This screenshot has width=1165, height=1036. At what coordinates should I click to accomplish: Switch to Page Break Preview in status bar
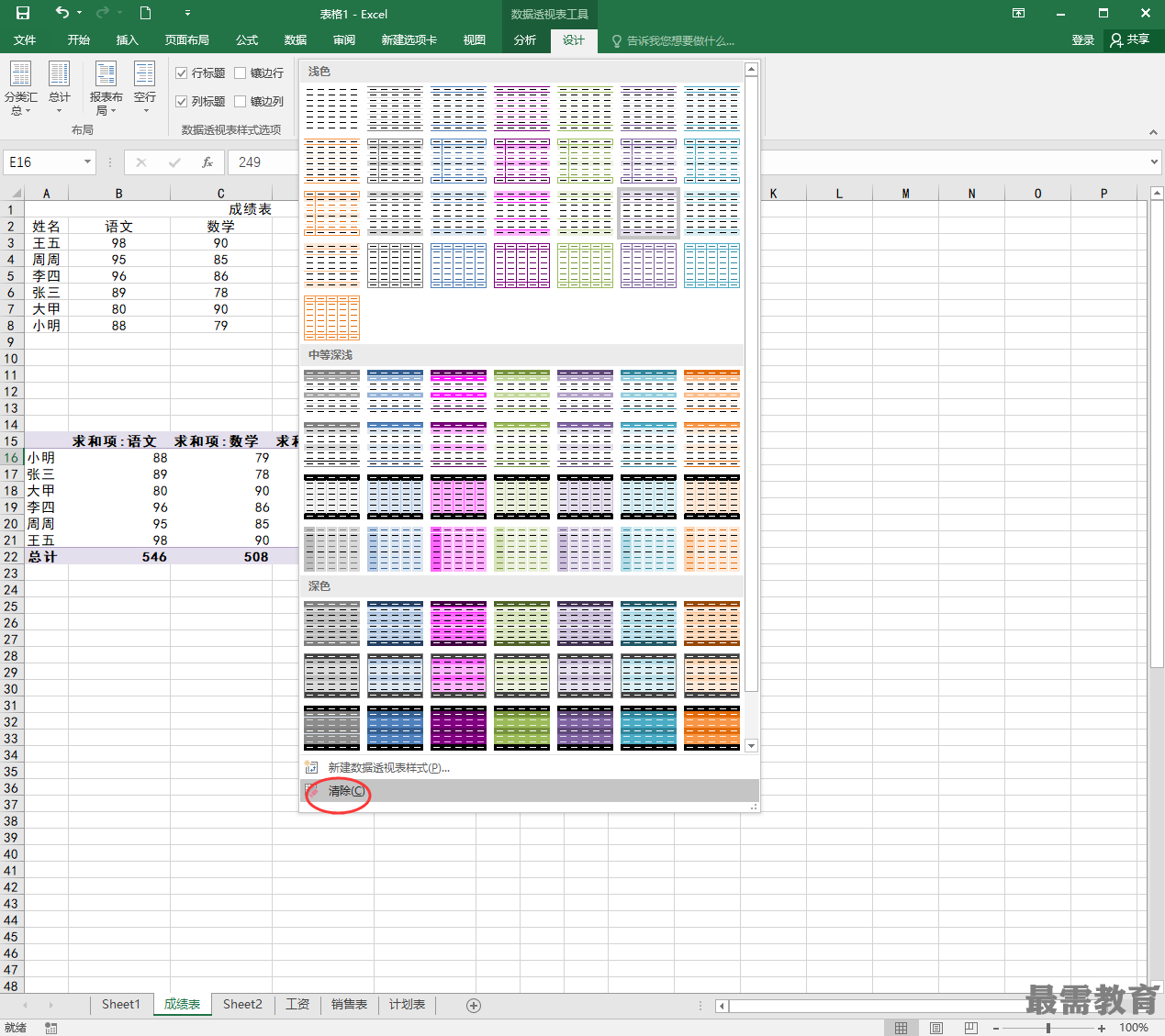click(x=971, y=1028)
